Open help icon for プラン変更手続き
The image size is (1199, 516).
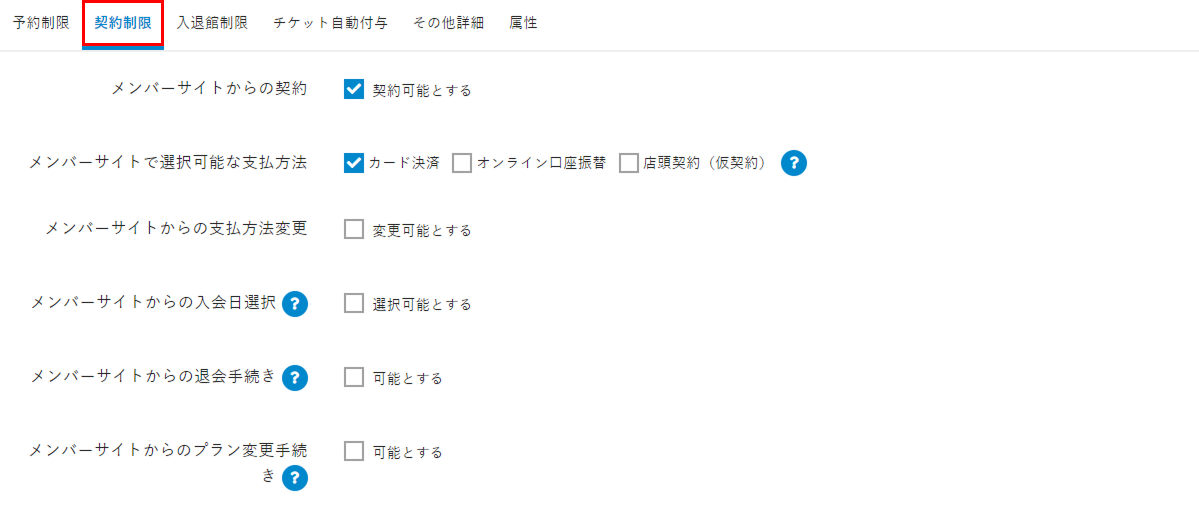coord(294,478)
